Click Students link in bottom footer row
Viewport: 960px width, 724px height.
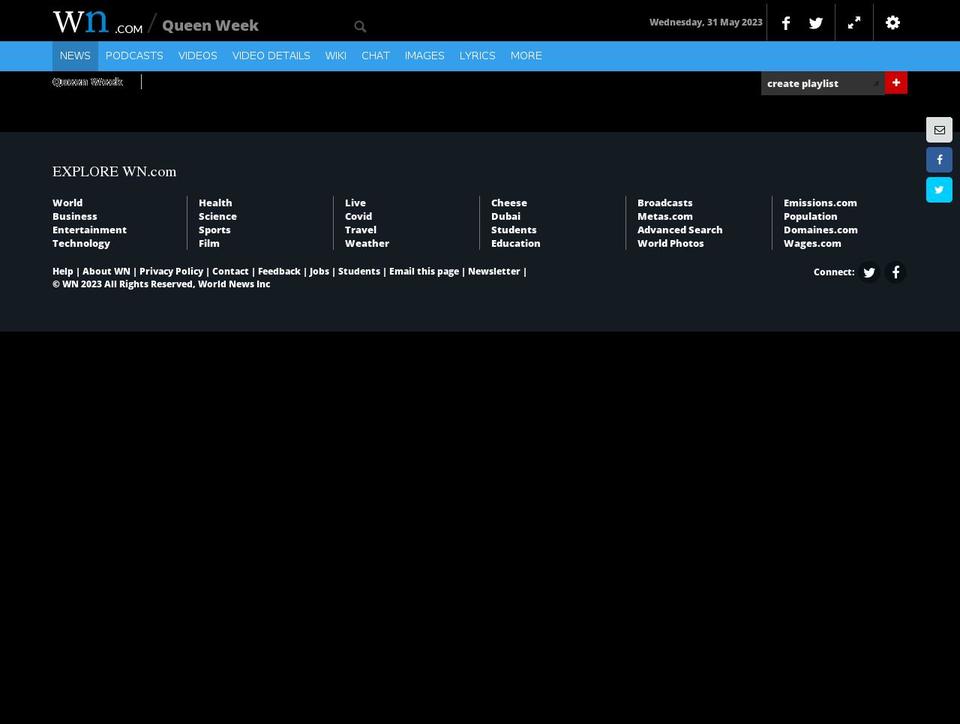(359, 271)
